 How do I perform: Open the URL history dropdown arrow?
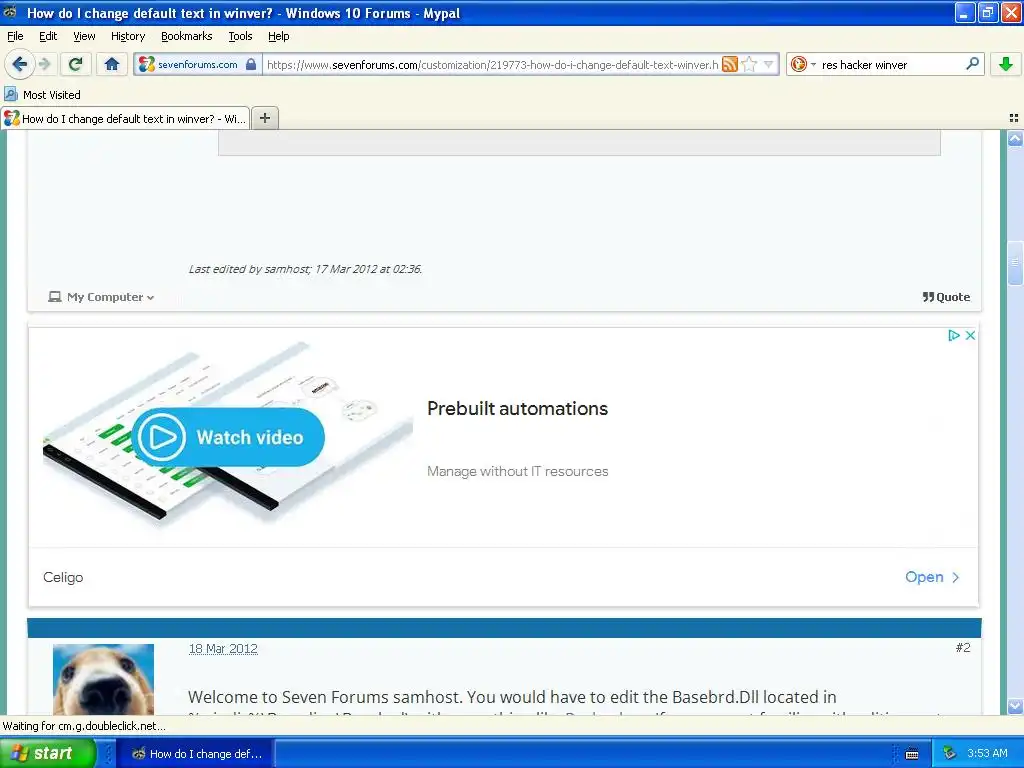pos(769,64)
